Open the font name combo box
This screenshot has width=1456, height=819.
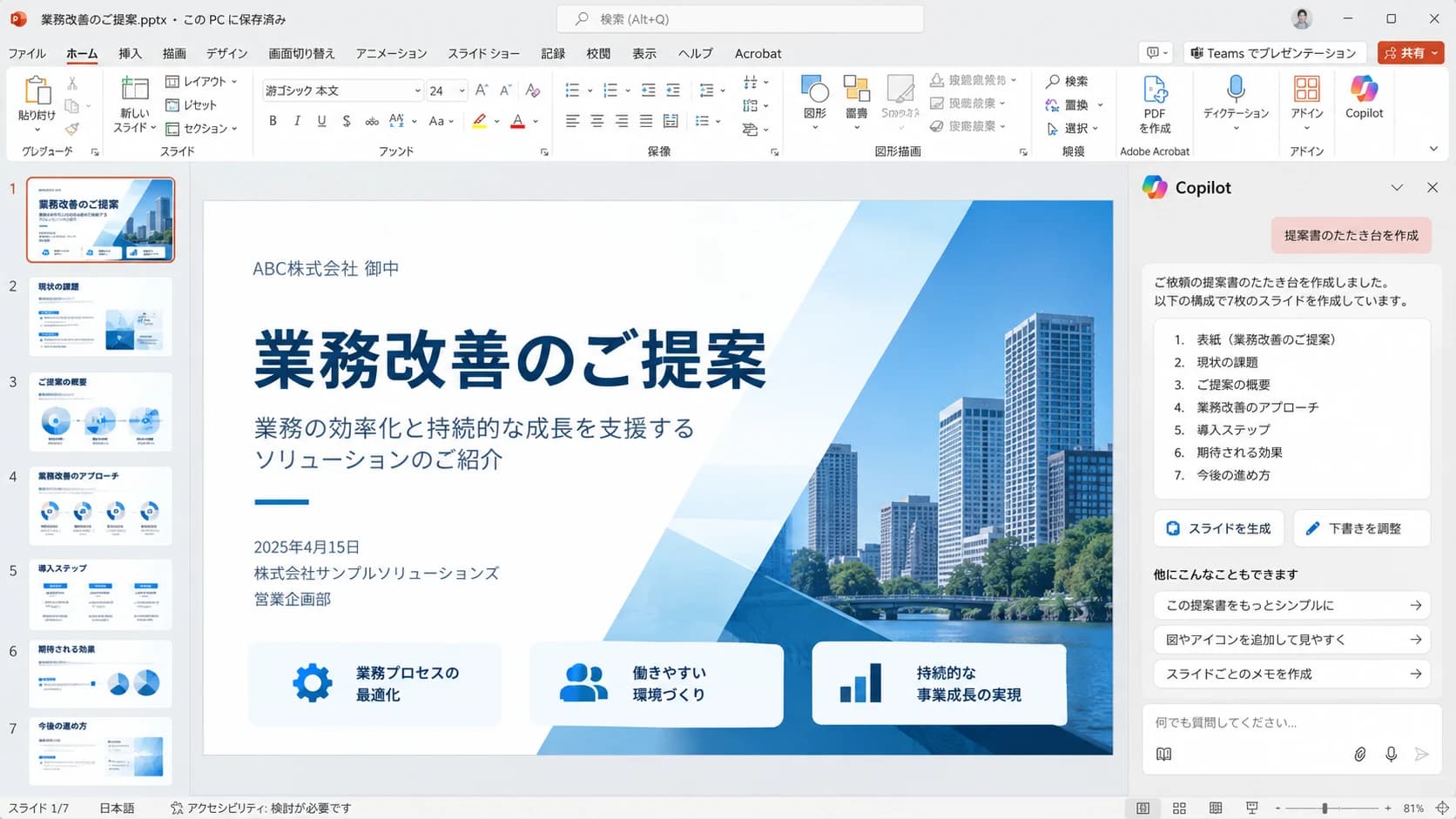point(342,91)
